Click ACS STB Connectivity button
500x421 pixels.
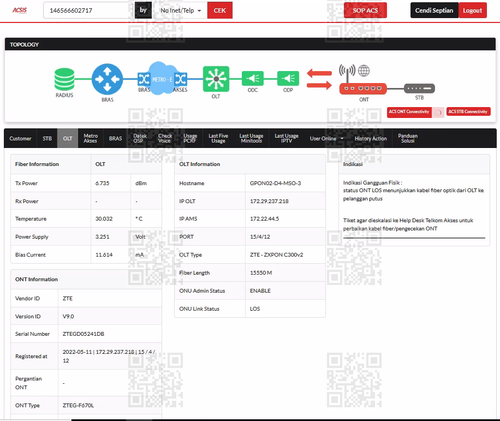pos(468,112)
